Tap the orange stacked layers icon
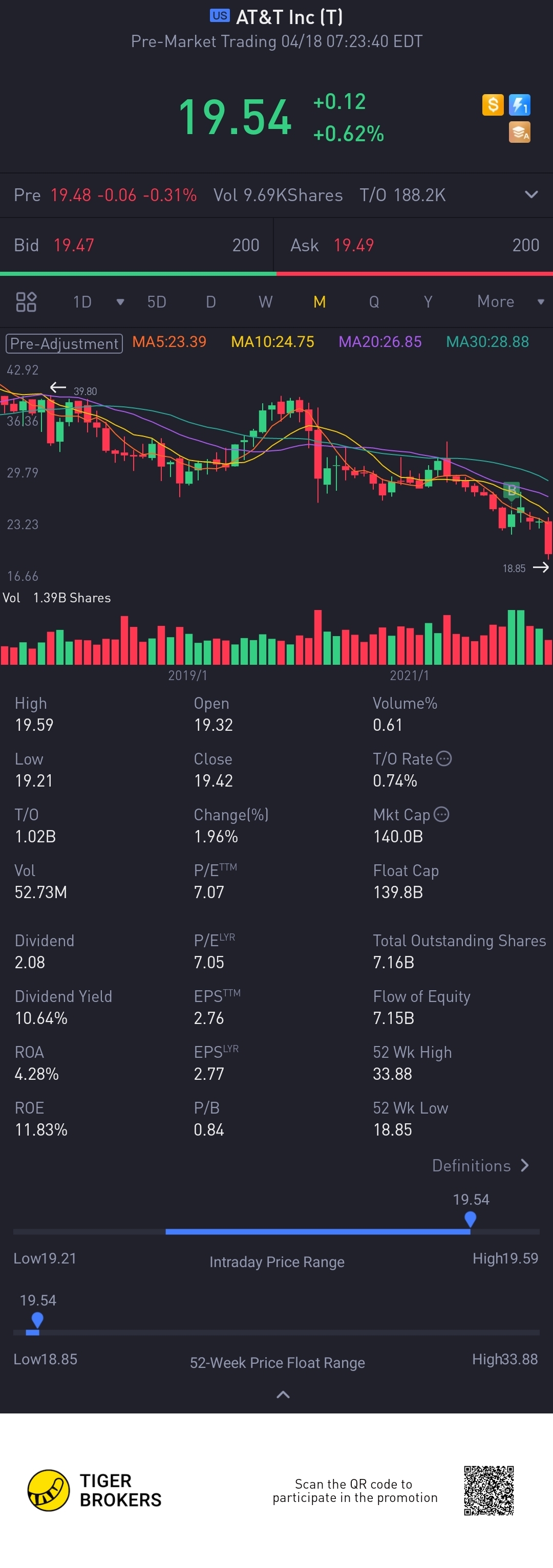Viewport: 553px width, 1568px height. point(520,132)
